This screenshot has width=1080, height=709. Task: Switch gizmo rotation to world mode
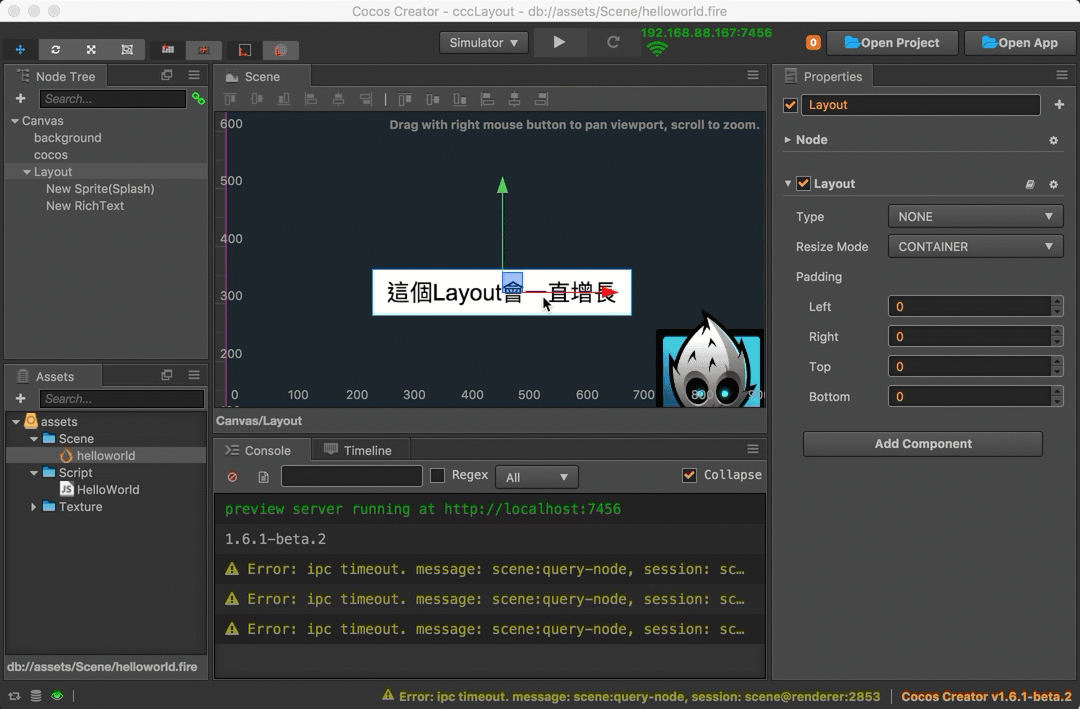tap(280, 50)
